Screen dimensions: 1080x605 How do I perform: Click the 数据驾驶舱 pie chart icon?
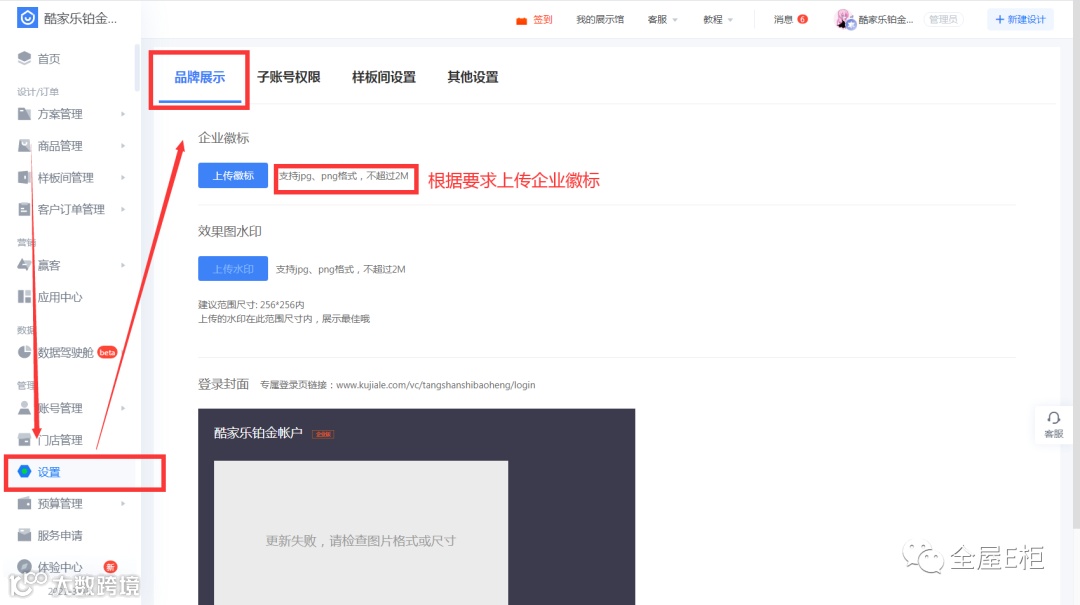[25, 352]
